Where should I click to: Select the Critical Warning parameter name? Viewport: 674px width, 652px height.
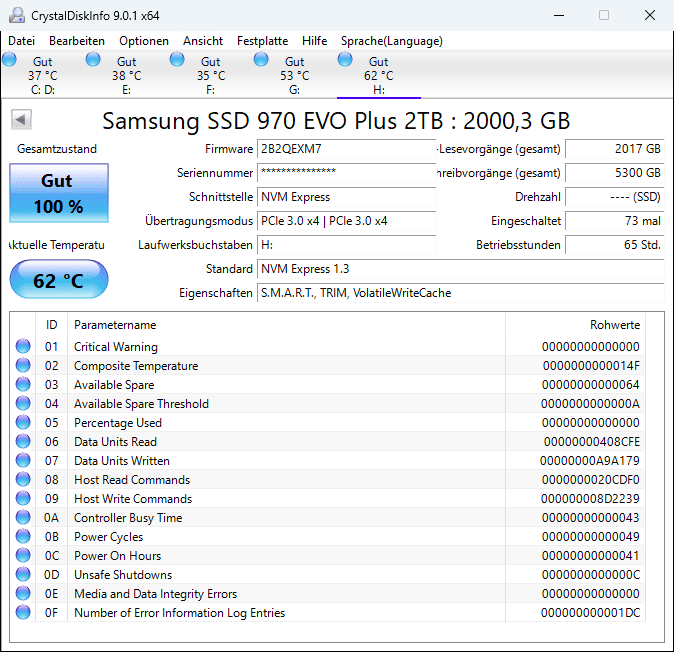coord(116,346)
